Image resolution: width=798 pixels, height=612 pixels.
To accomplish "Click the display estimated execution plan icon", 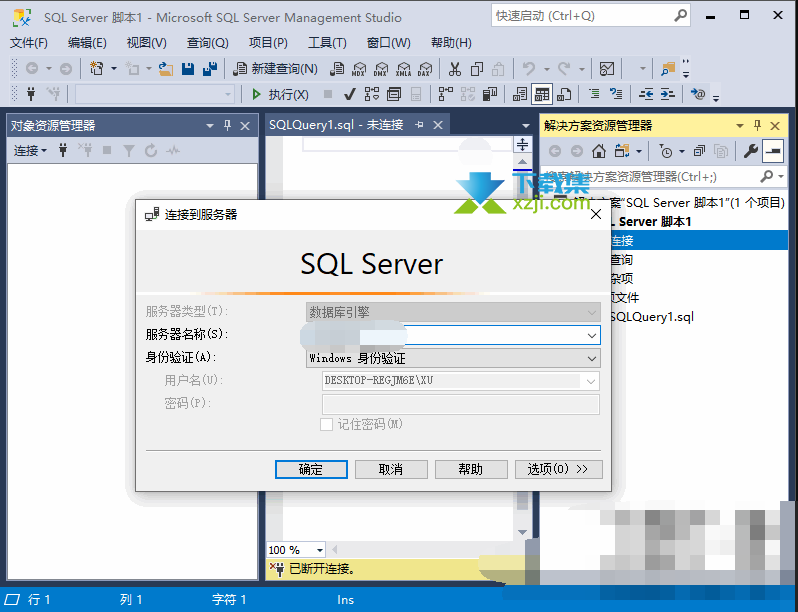I will click(372, 94).
